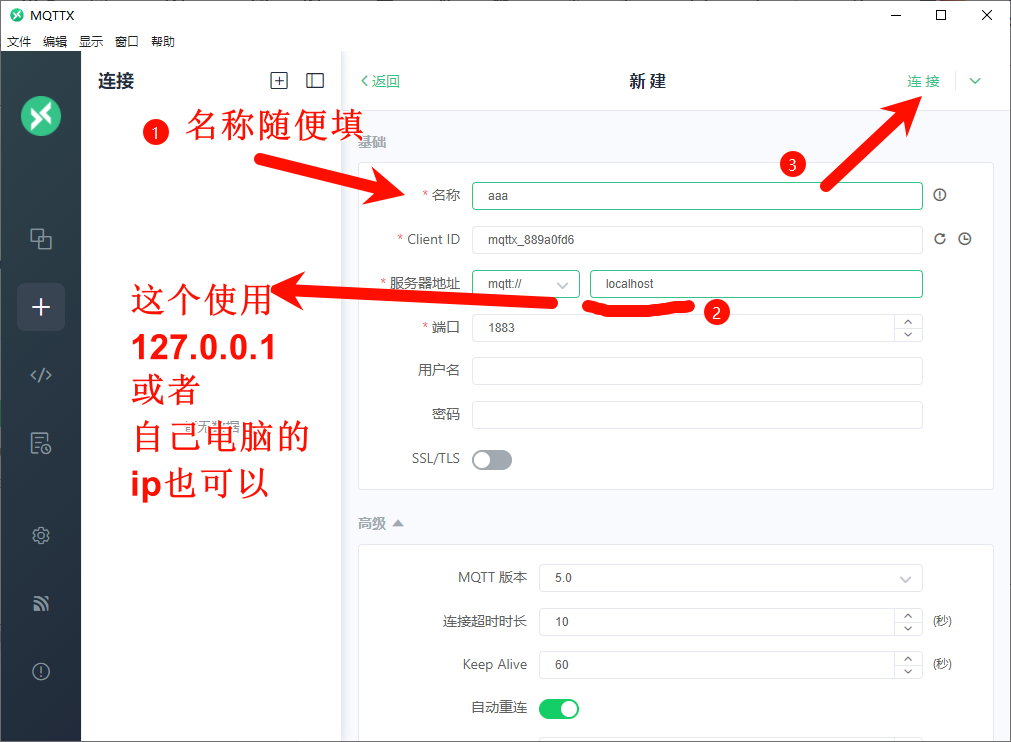Open the 帮助 menu
This screenshot has width=1011, height=742.
point(162,41)
